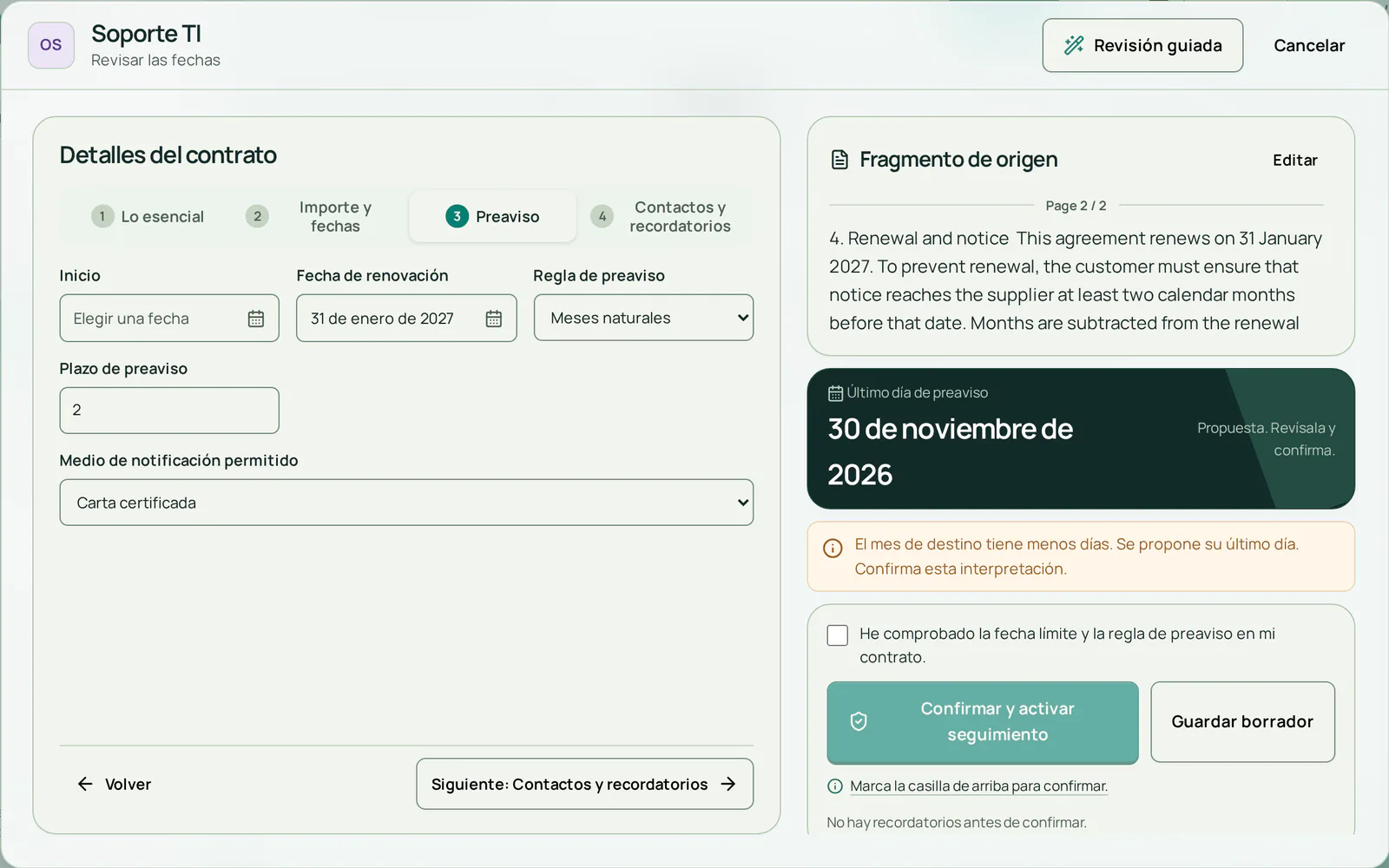Click the Renewal and notice source paragraph
The image size is (1389, 868).
coord(1076,280)
